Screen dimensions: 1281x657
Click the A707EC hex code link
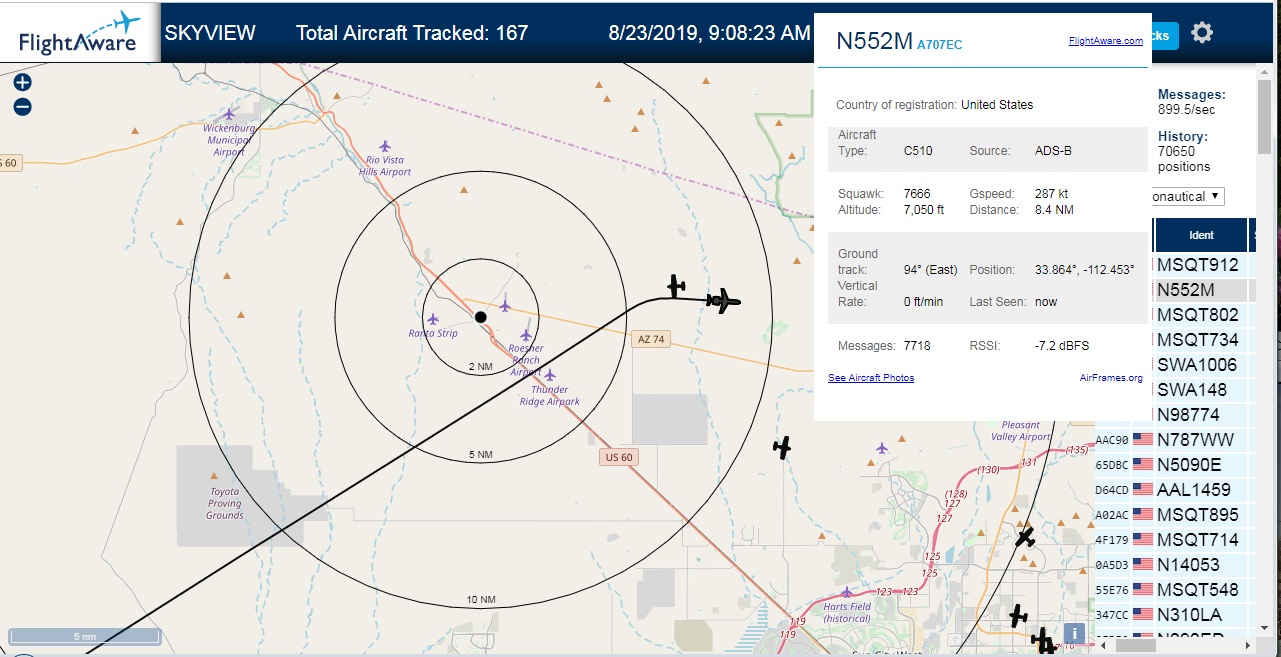[x=940, y=44]
